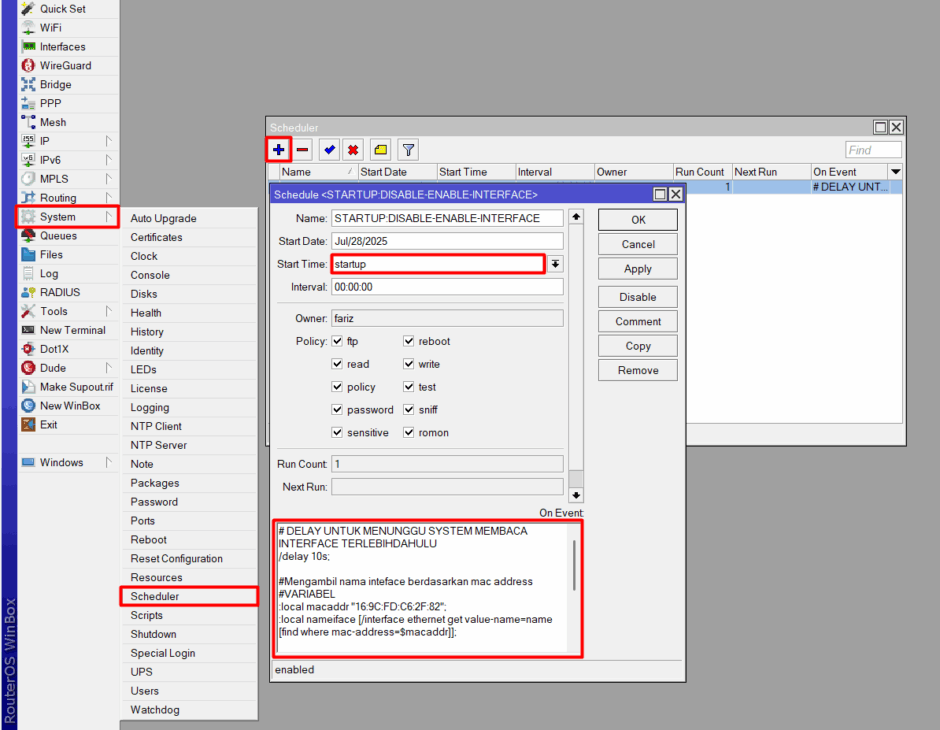Click inside the Interval input field
The width and height of the screenshot is (940, 730).
pos(447,286)
